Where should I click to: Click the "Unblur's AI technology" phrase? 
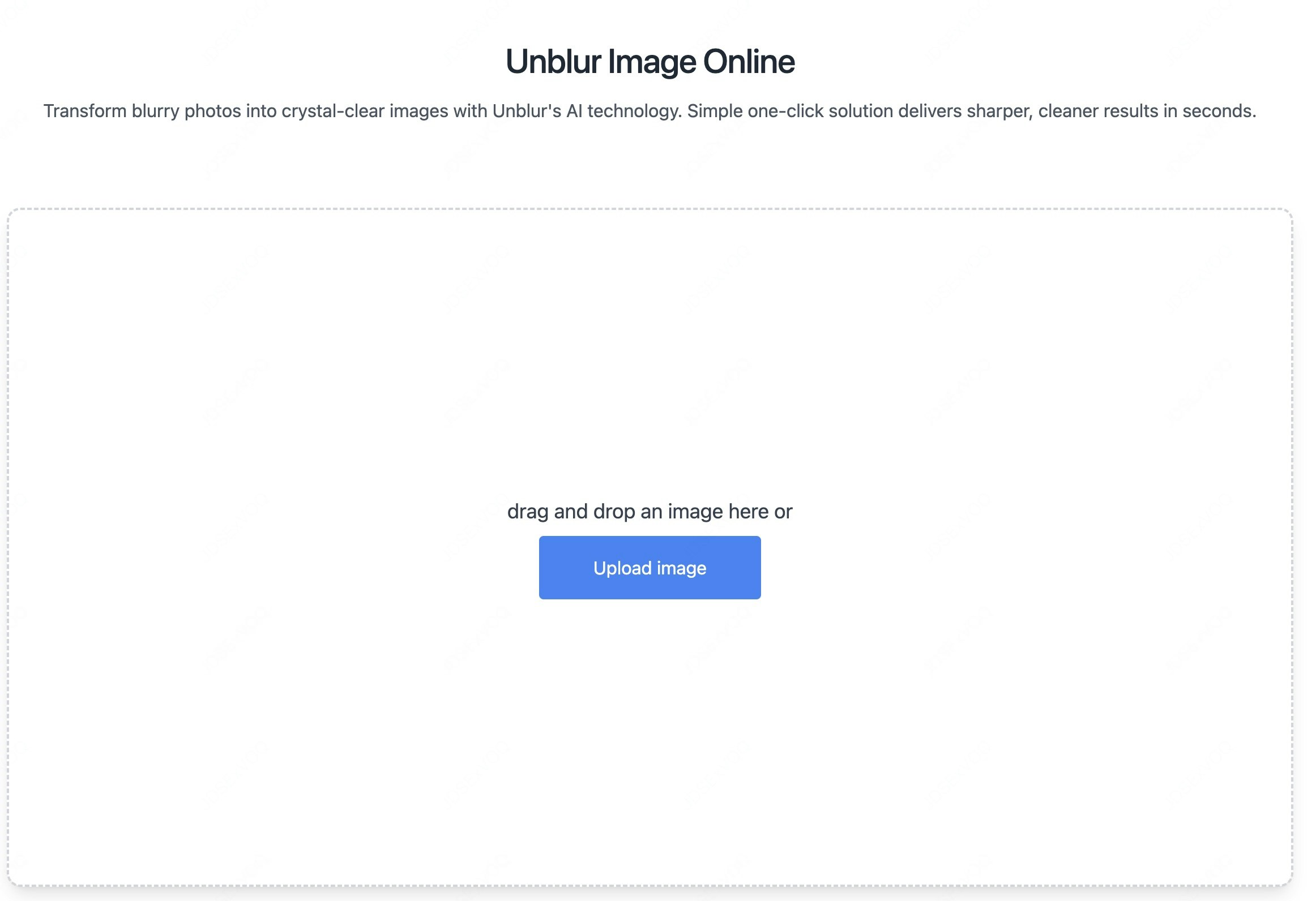pyautogui.click(x=586, y=111)
